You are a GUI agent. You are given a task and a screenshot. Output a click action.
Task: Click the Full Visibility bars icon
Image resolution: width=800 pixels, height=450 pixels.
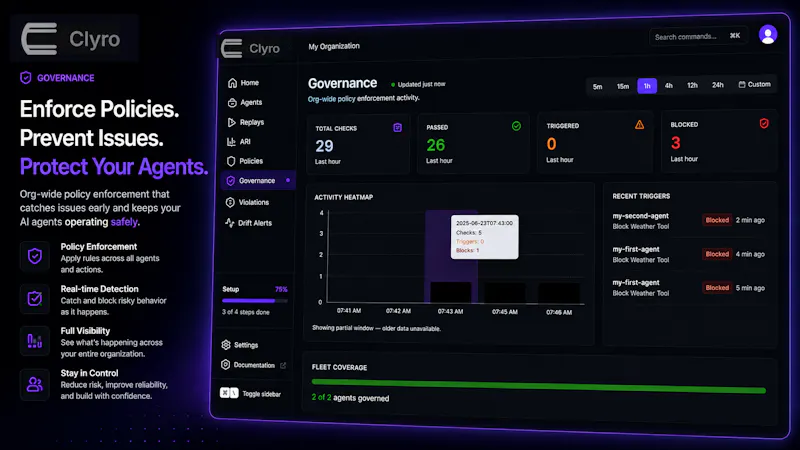coord(35,341)
